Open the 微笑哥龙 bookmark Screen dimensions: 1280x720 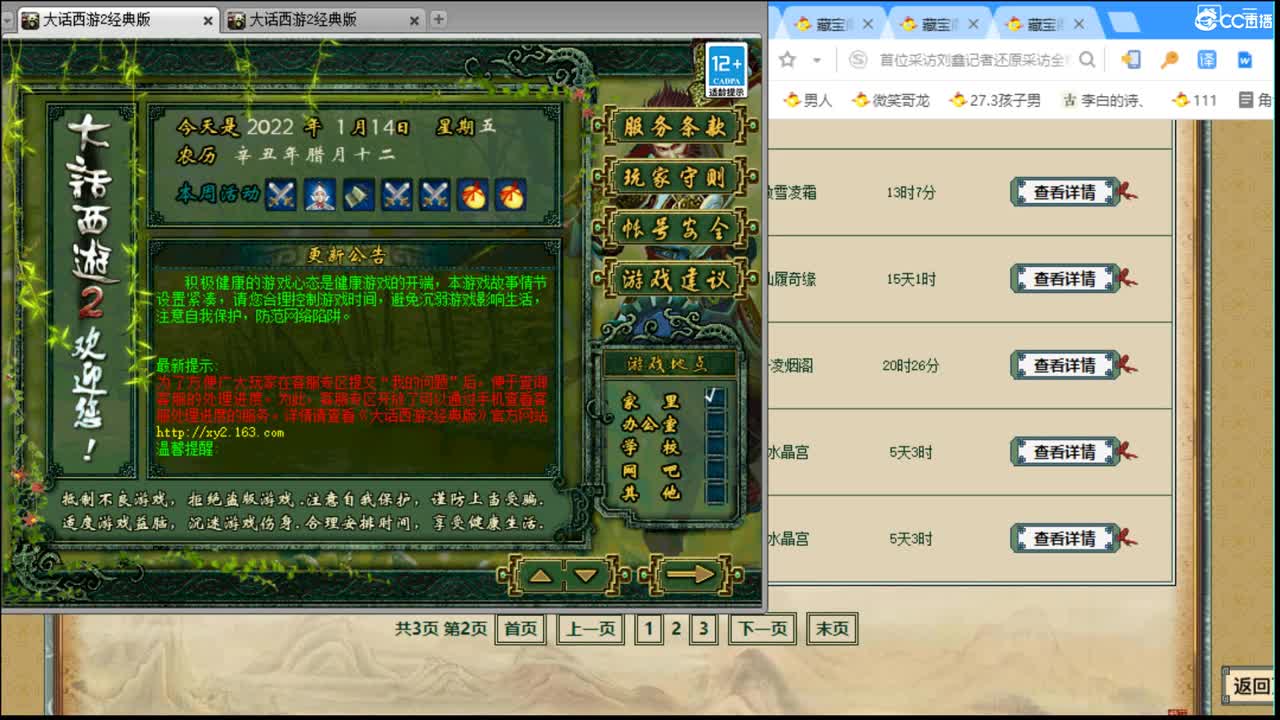click(890, 100)
